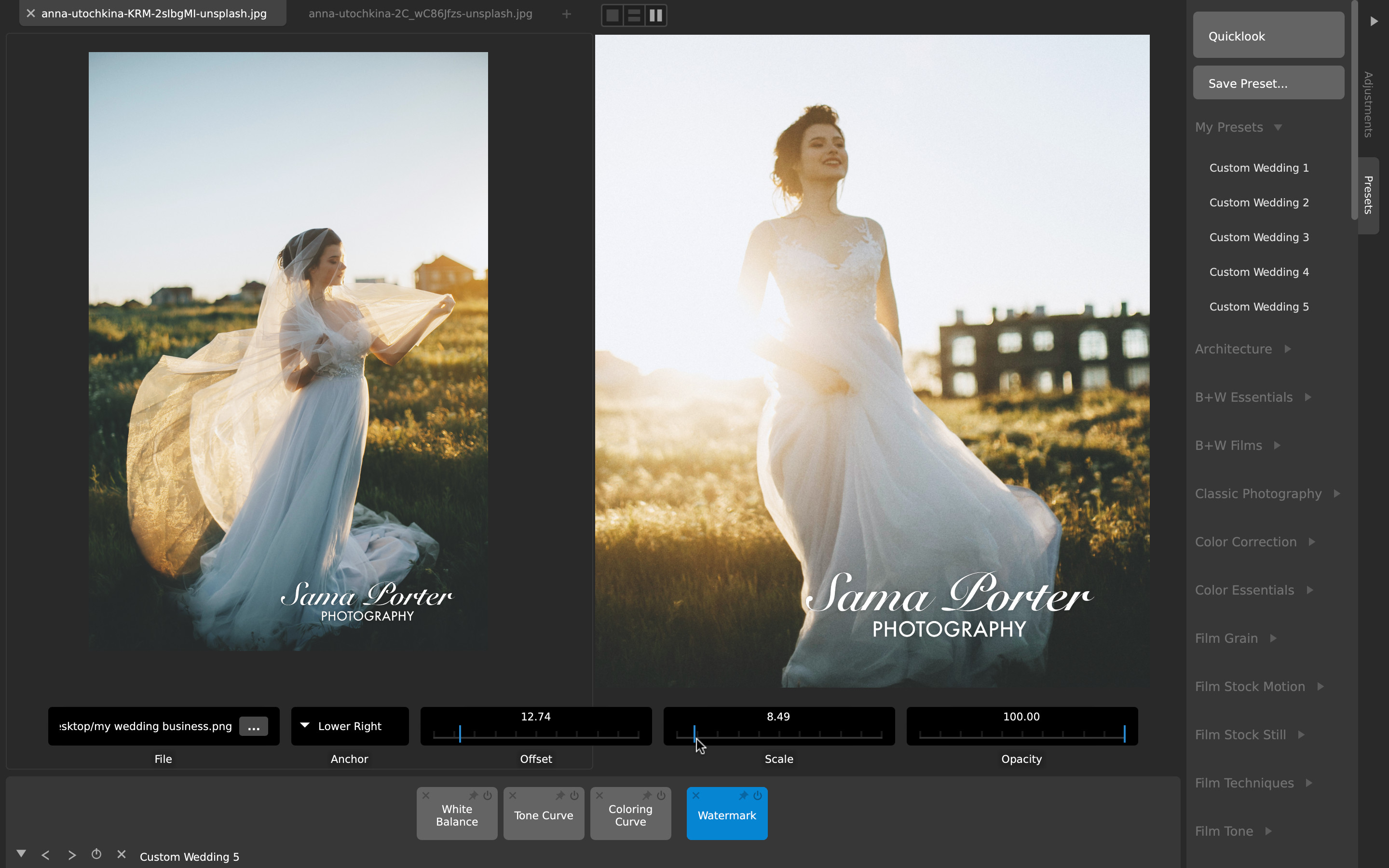Select the single-pane view layout icon
Image resolution: width=1389 pixels, height=868 pixels.
click(613, 15)
